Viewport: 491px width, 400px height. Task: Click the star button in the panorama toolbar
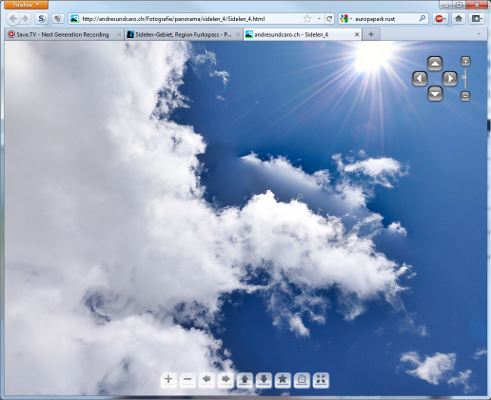tap(283, 380)
